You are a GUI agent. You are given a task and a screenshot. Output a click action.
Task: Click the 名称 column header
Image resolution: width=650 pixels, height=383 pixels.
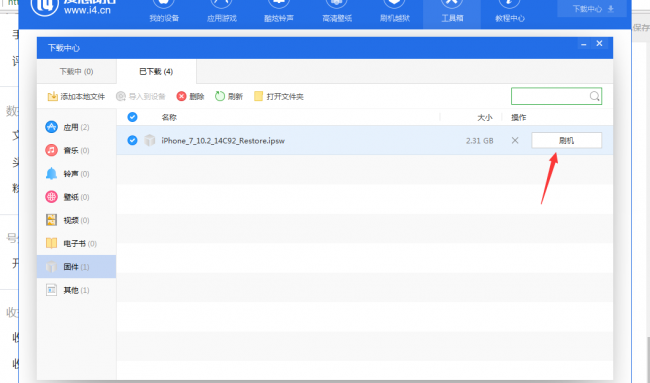(x=169, y=118)
